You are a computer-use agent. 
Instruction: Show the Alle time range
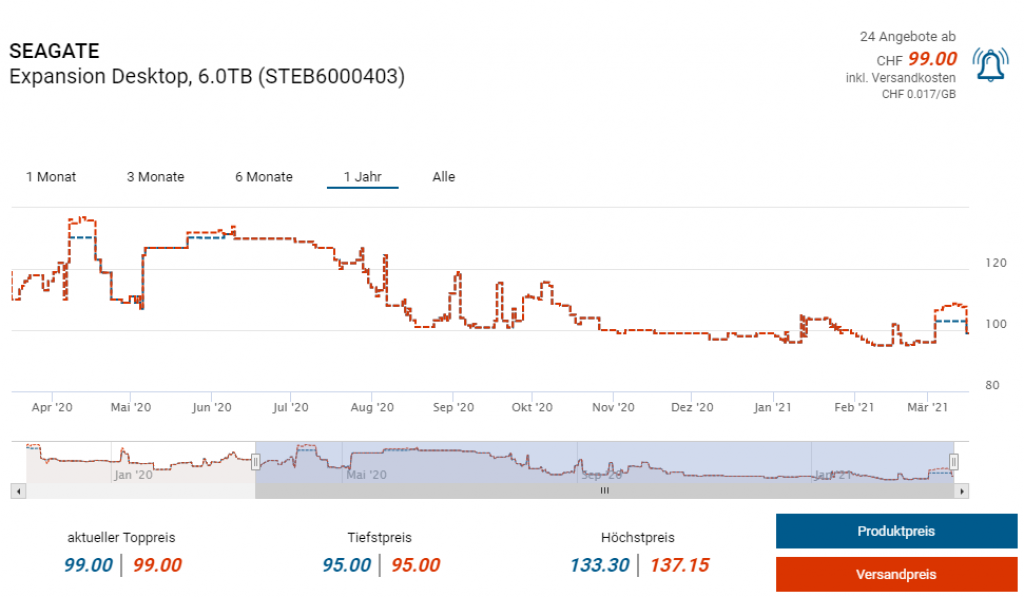coord(443,177)
